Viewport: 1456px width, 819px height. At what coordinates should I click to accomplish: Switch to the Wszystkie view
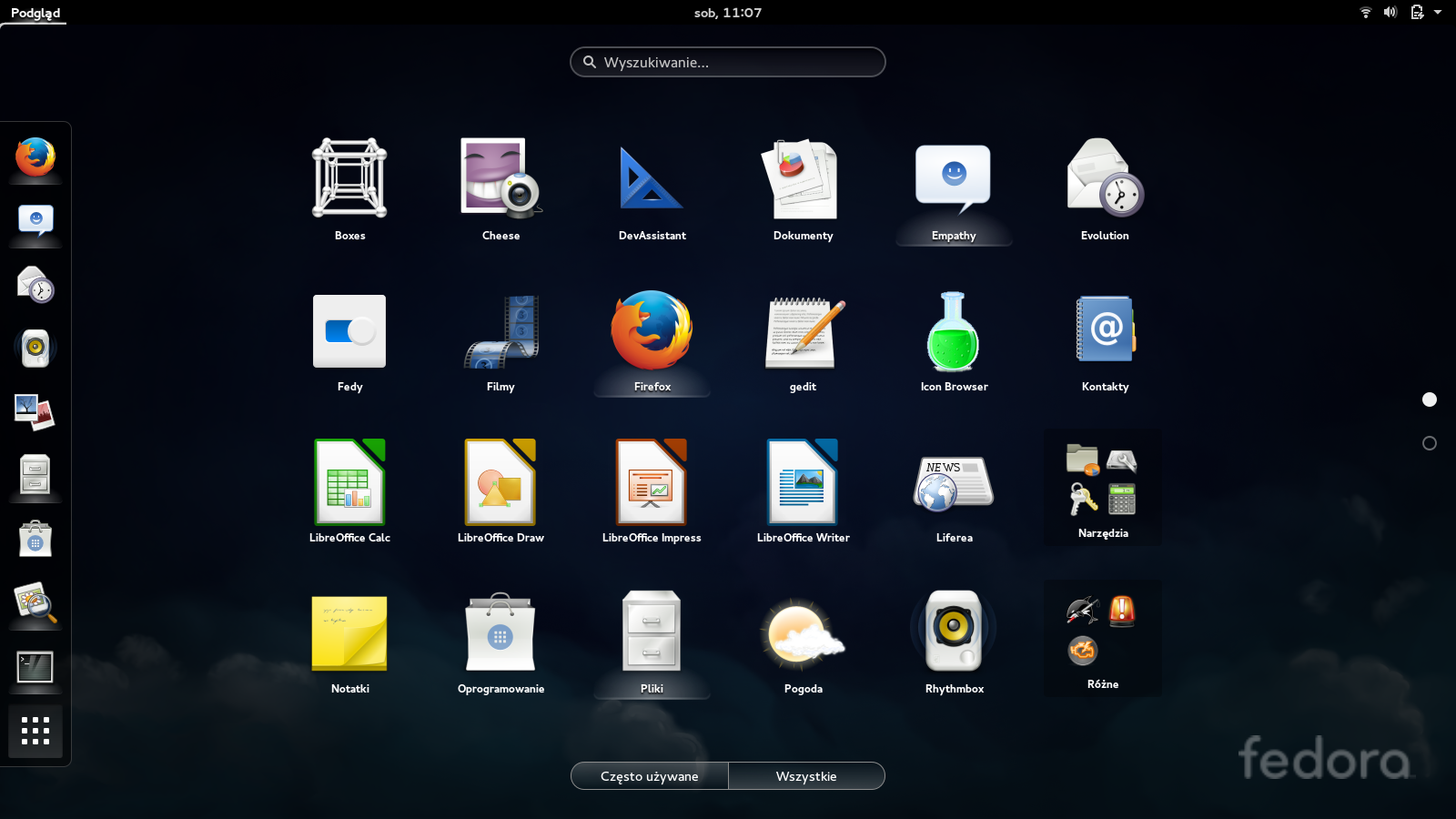click(x=806, y=776)
